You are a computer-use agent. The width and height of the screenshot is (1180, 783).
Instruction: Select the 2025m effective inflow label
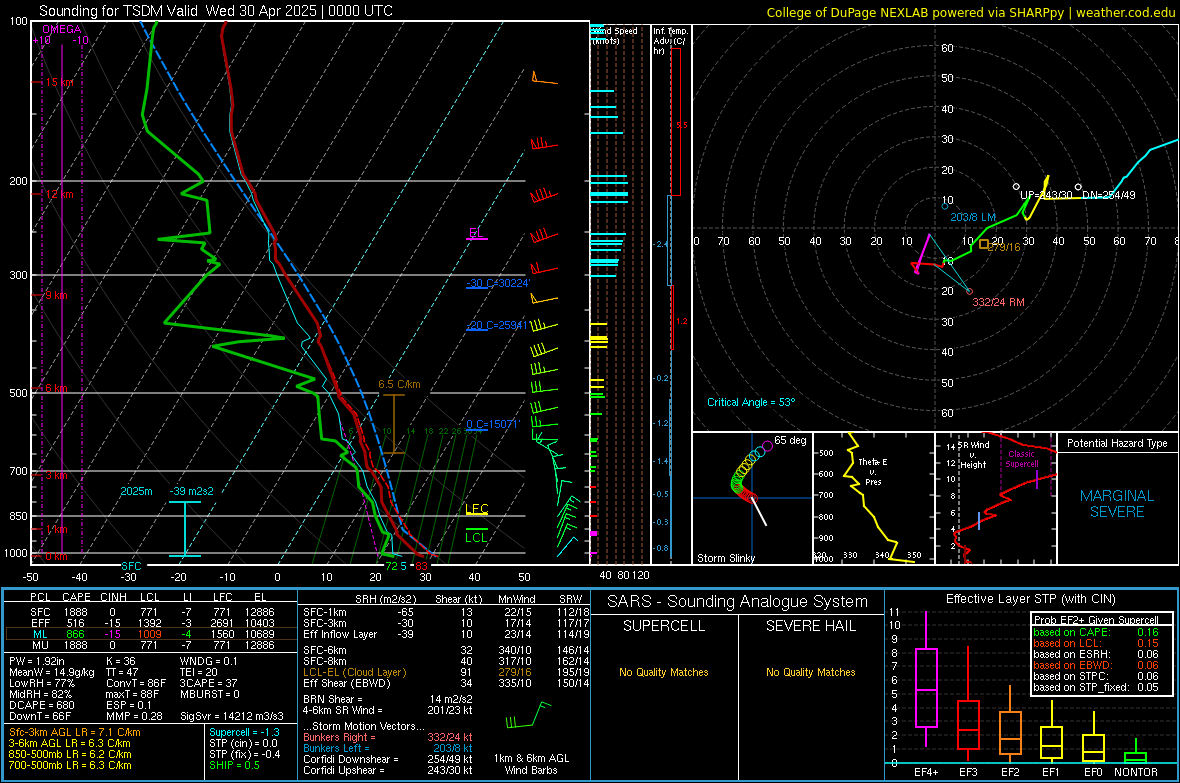tap(136, 491)
